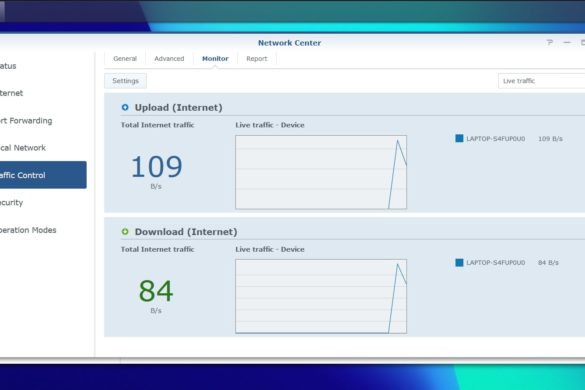Switch to the General tab
Screen dimensions: 585x390
tap(125, 59)
